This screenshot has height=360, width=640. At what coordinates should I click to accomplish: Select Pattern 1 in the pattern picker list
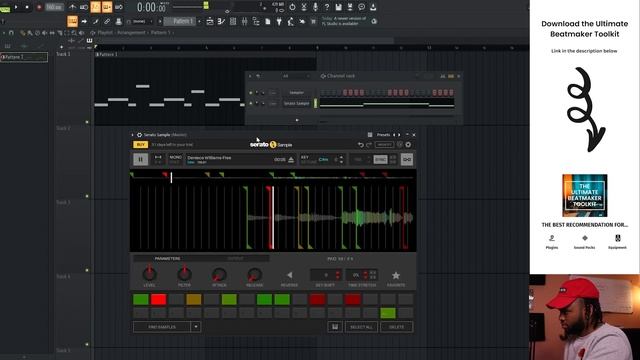[x=24, y=57]
